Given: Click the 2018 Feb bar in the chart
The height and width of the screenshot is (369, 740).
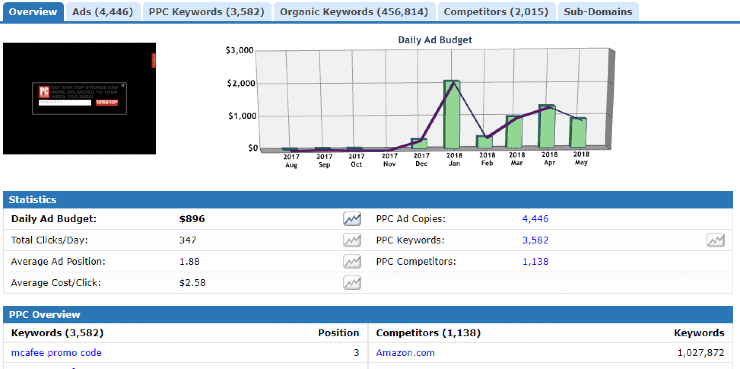Looking at the screenshot, I should point(484,142).
